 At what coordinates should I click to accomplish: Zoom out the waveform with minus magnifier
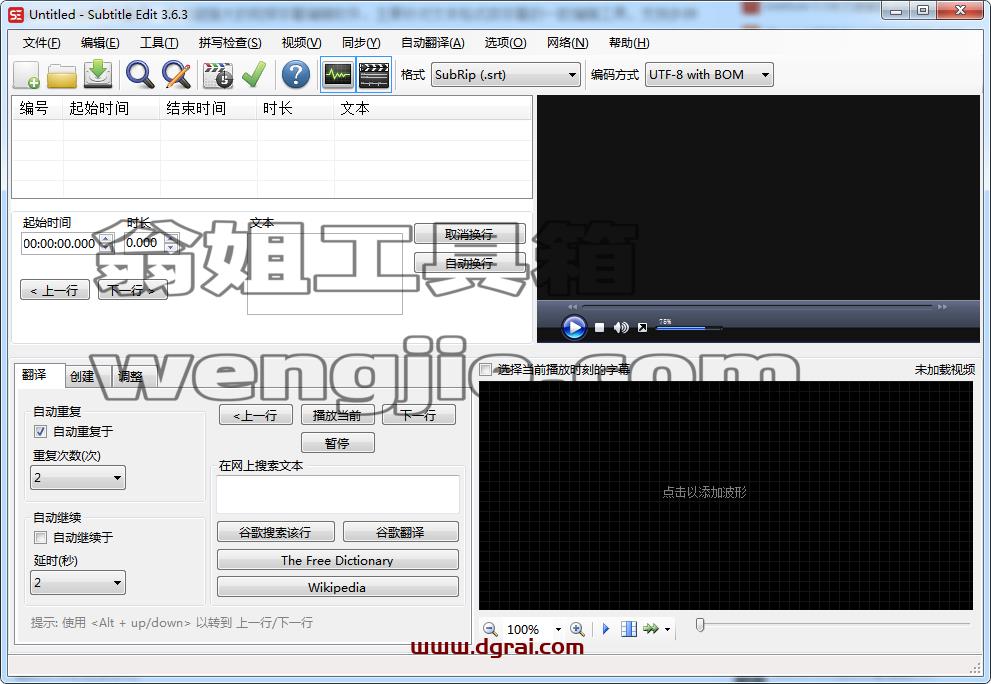point(490,629)
